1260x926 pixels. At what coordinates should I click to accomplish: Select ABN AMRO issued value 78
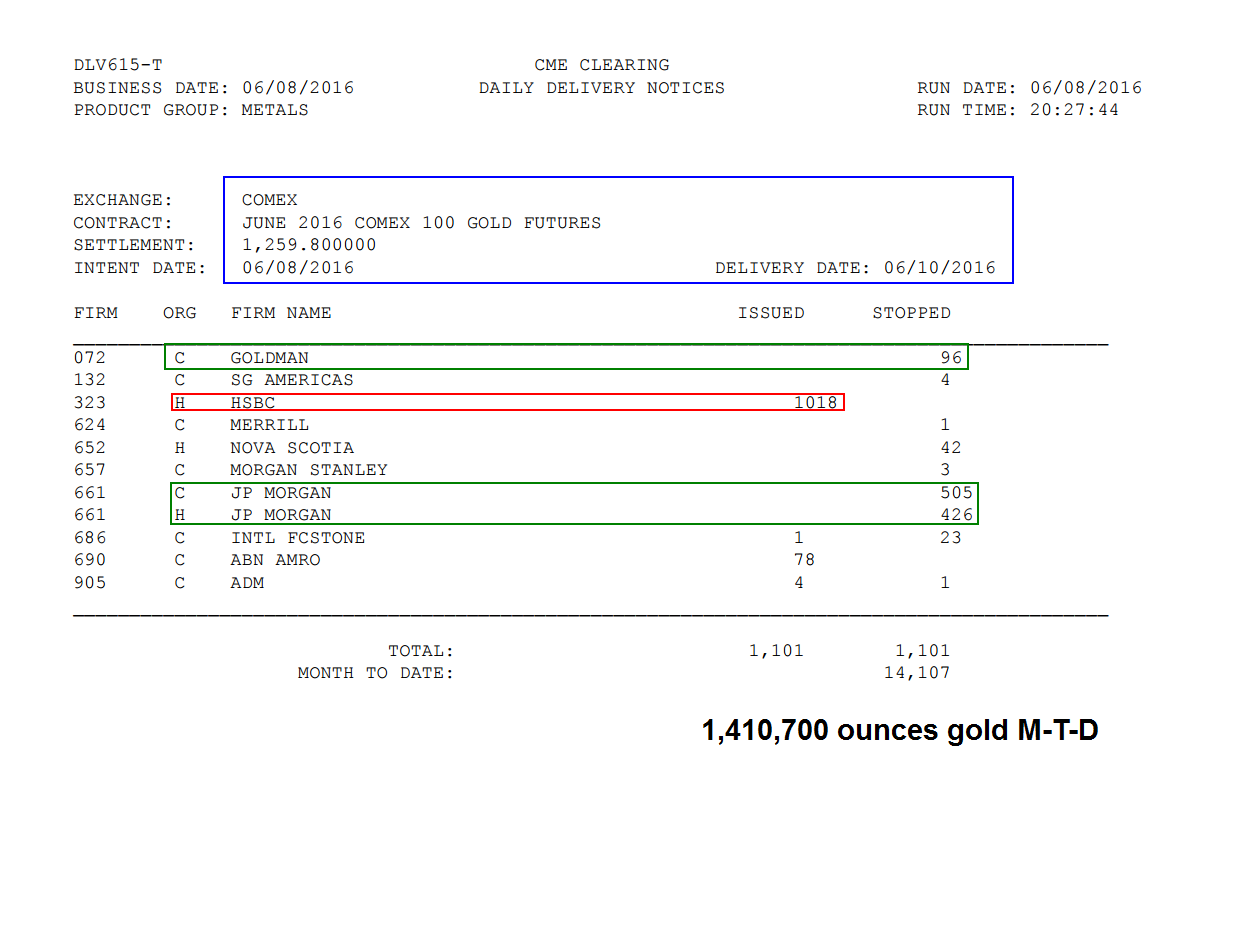click(804, 560)
